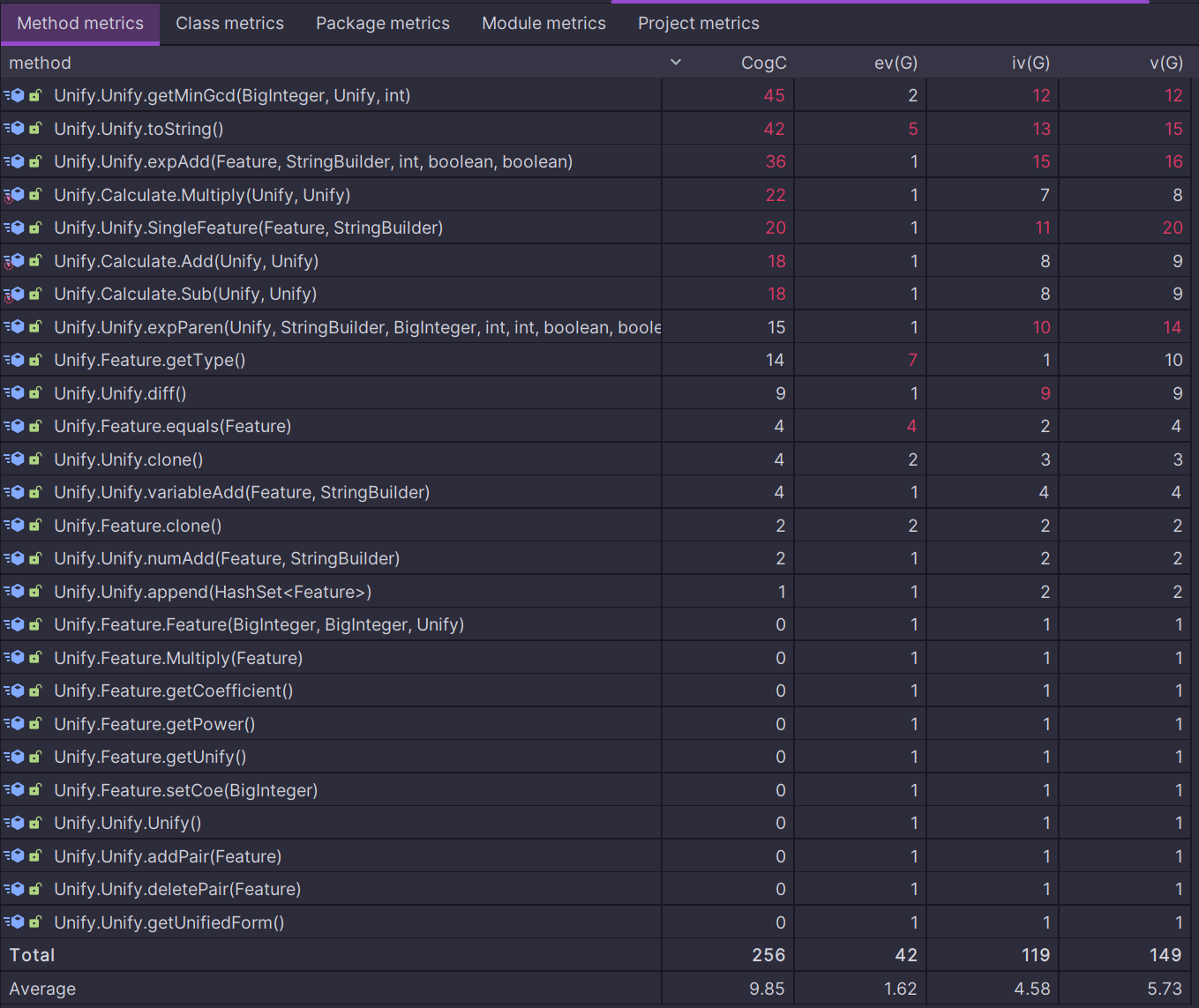Click method icon for Unify.Feature.equals row
Viewport: 1199px width, 1008px height.
click(14, 426)
